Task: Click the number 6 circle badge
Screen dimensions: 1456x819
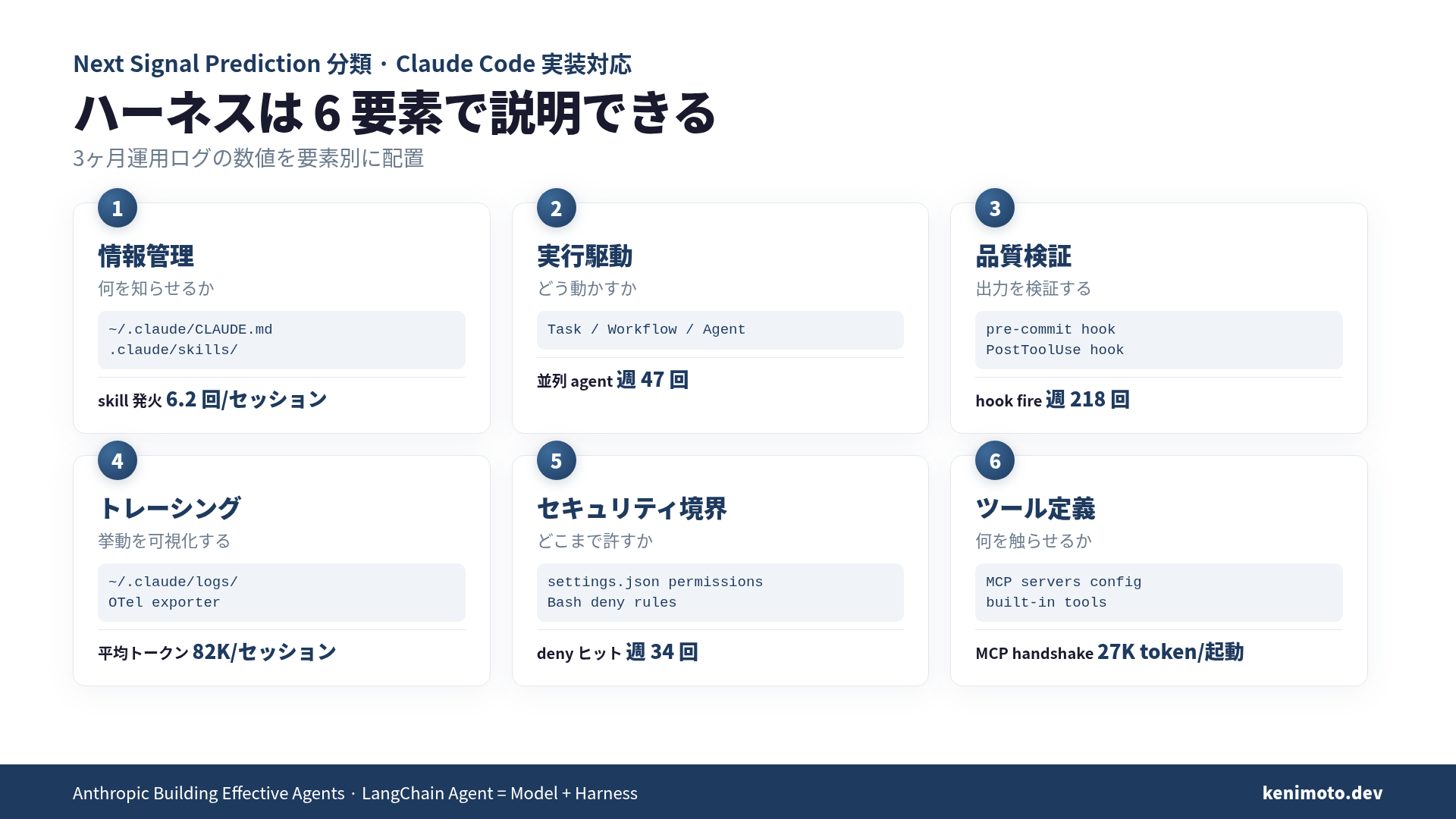Action: 995,460
